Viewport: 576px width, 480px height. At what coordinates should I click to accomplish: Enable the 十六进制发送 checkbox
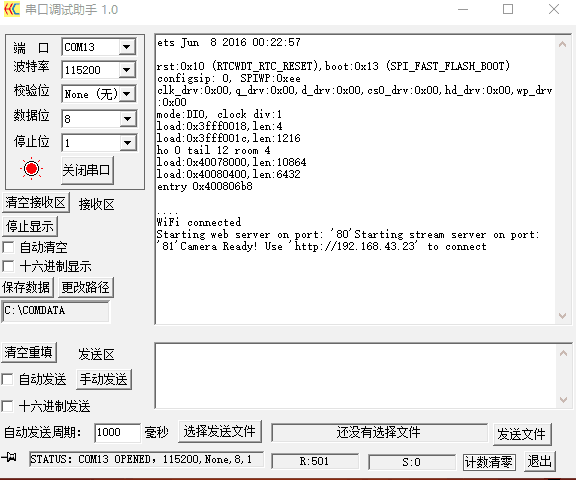[7, 406]
